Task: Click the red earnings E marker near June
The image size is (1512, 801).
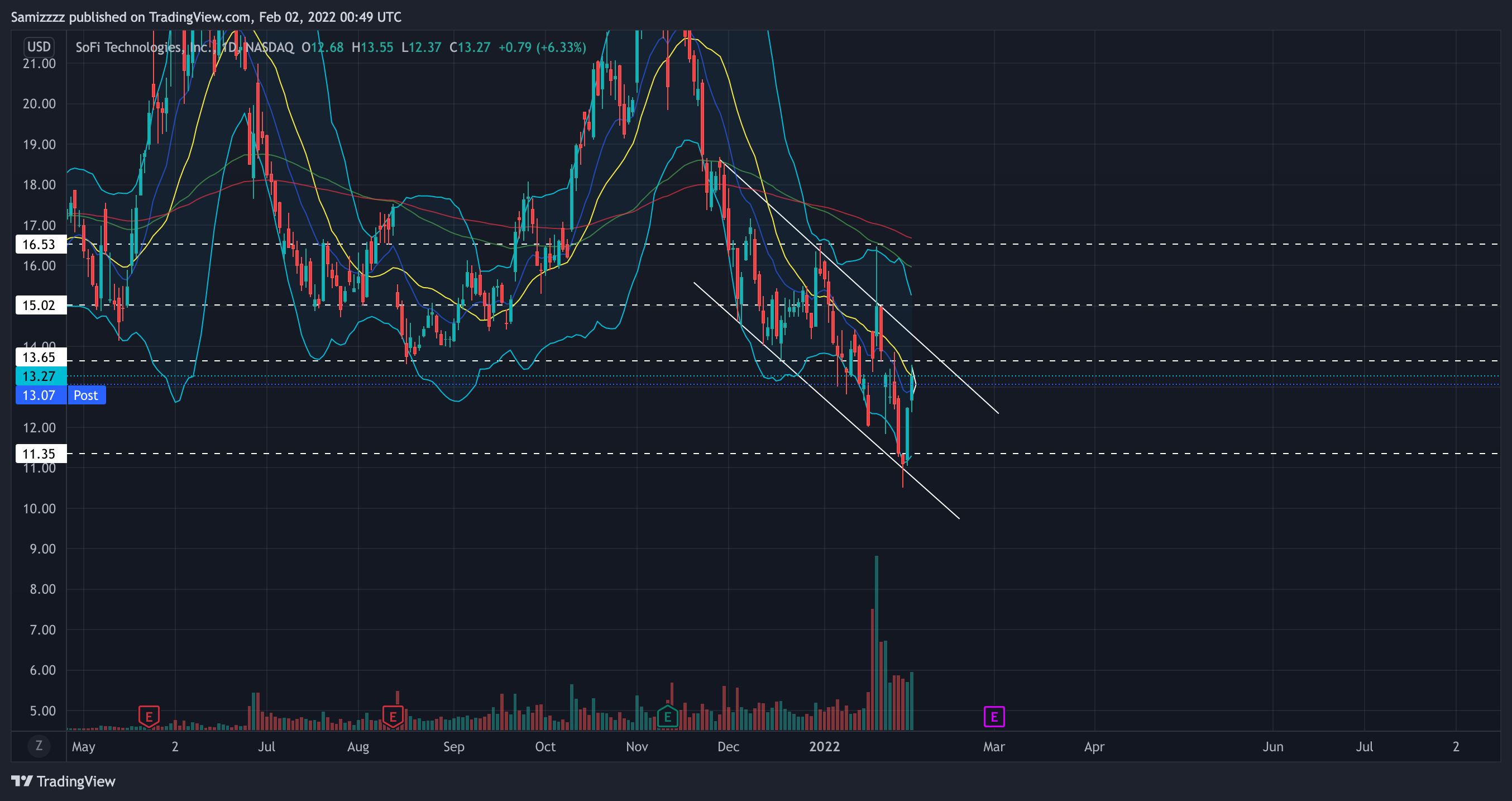Action: [149, 717]
